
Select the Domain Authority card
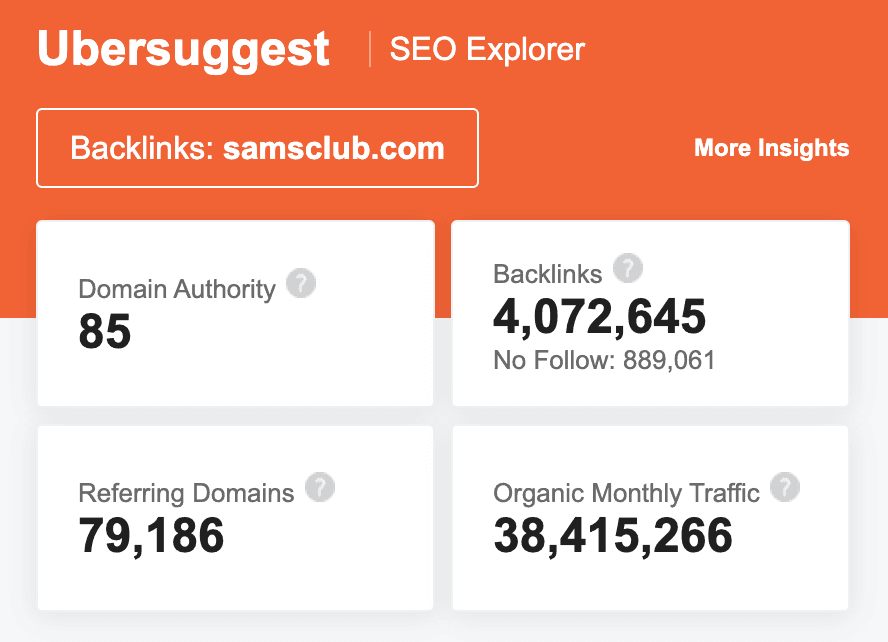click(235, 313)
